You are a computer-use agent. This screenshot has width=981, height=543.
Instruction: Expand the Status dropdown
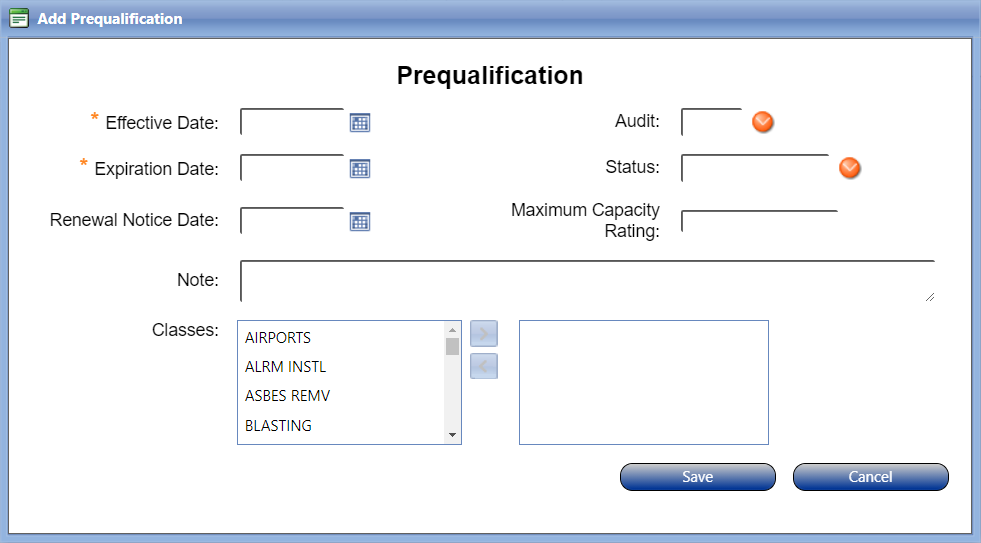tap(850, 168)
